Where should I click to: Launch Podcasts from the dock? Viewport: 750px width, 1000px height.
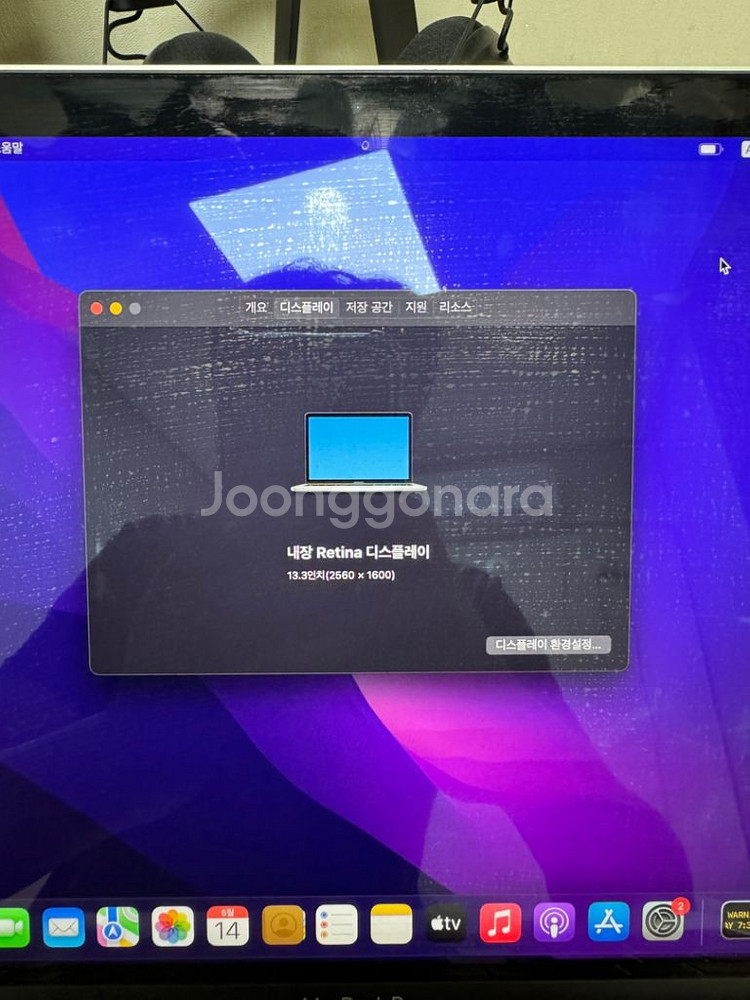554,922
